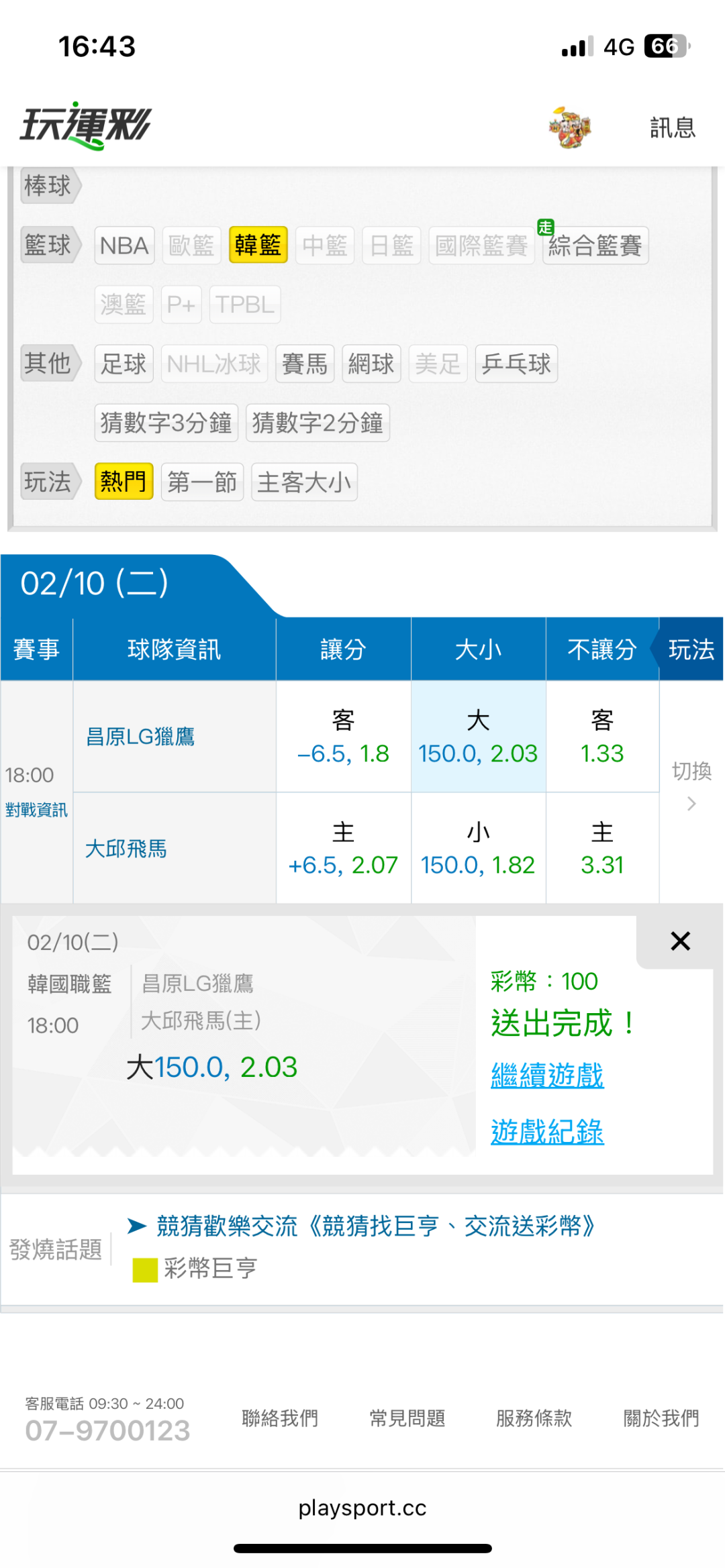Screen dimensions: 725x1568
Task: Select the 主客大小 play type
Action: tap(304, 482)
